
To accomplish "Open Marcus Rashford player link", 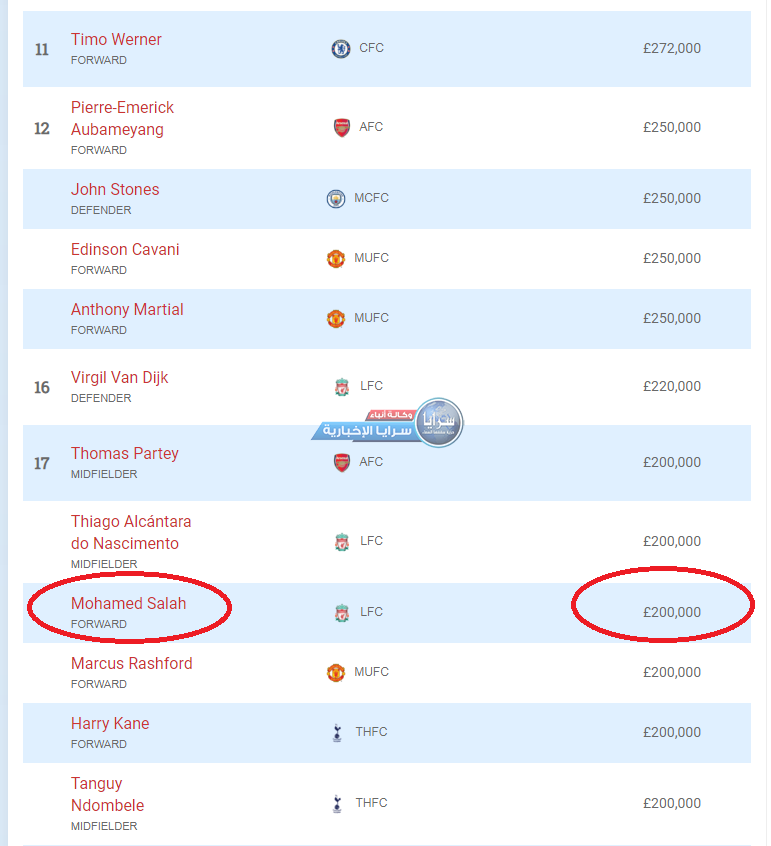I will point(131,664).
